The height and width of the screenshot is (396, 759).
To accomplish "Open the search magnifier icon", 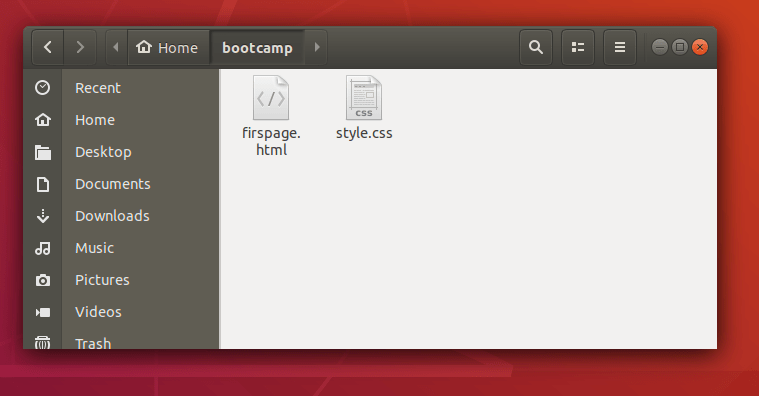I will coord(535,47).
